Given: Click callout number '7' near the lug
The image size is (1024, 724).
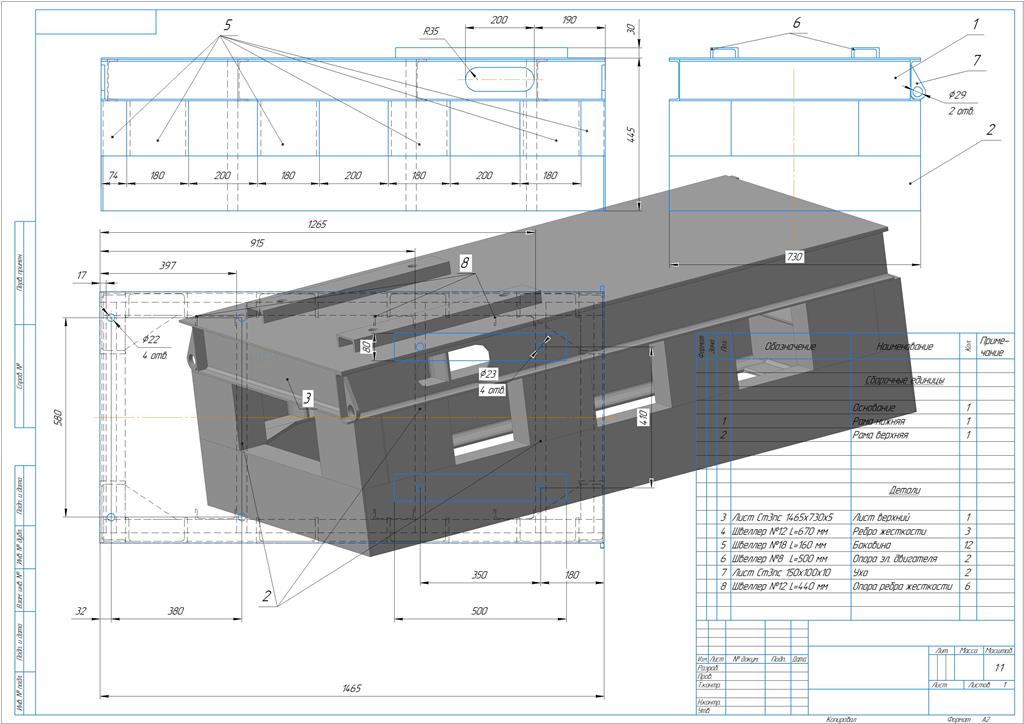Looking at the screenshot, I should pyautogui.click(x=976, y=61).
